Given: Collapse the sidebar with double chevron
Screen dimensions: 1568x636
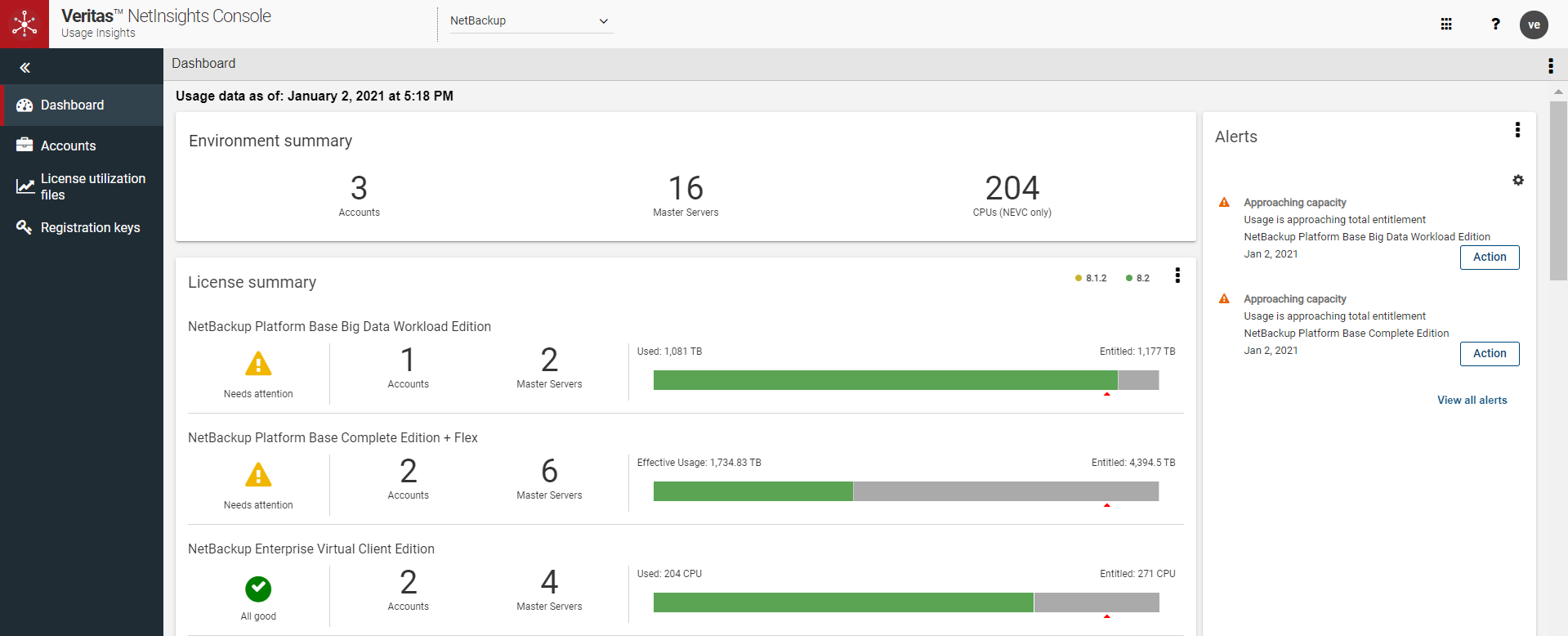Looking at the screenshot, I should click(x=25, y=68).
